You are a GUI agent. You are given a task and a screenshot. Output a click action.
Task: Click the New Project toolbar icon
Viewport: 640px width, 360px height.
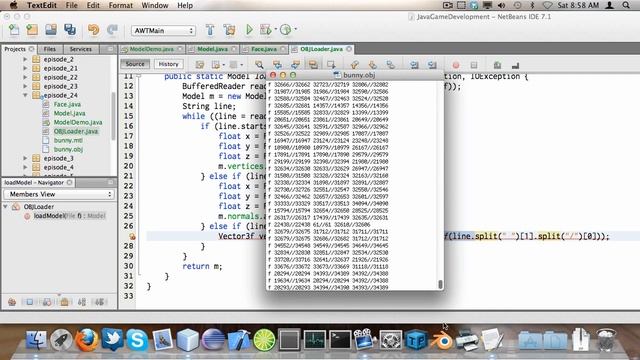[32, 30]
